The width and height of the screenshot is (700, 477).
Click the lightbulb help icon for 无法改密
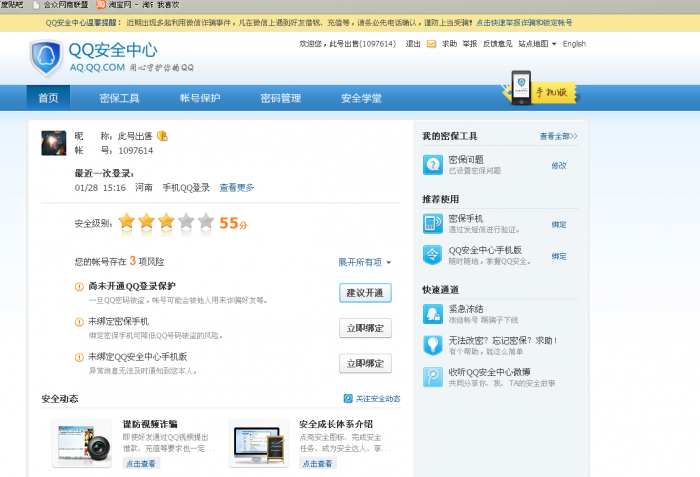(x=433, y=345)
